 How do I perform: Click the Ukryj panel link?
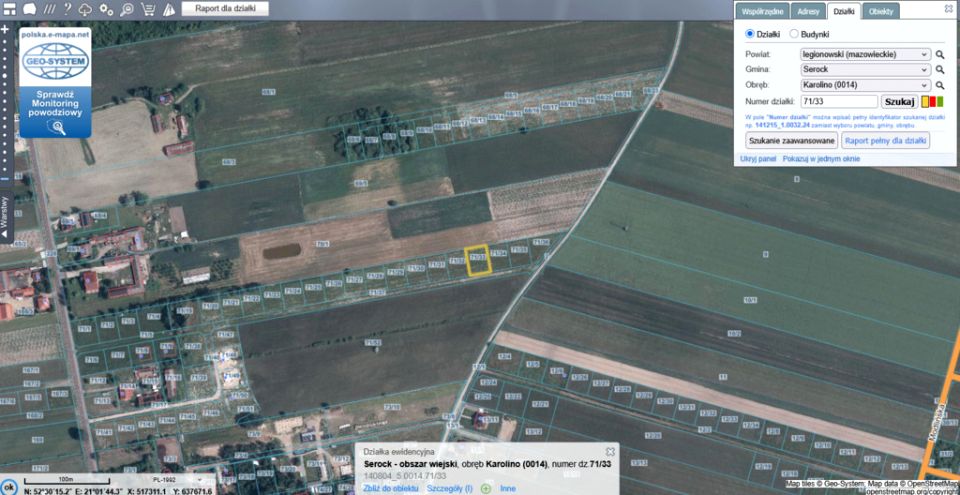tap(758, 159)
